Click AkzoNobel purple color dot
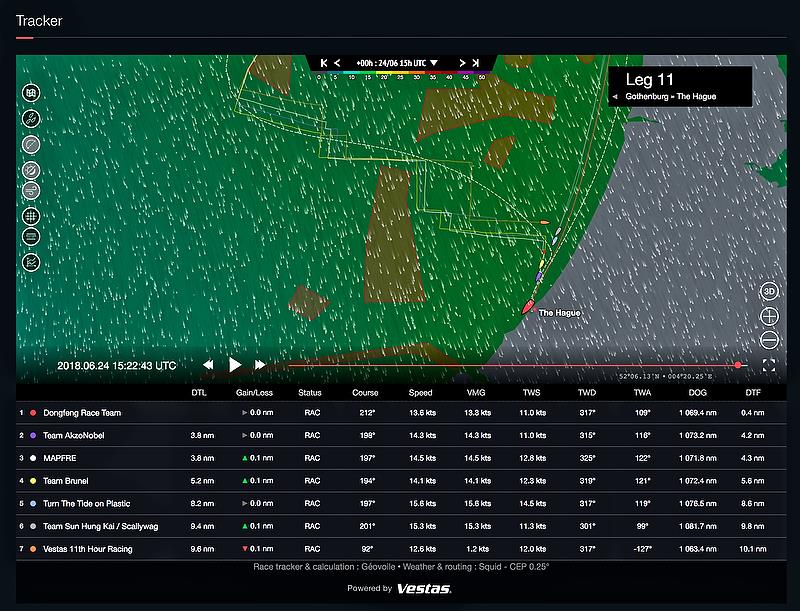800x611 pixels. [33, 436]
